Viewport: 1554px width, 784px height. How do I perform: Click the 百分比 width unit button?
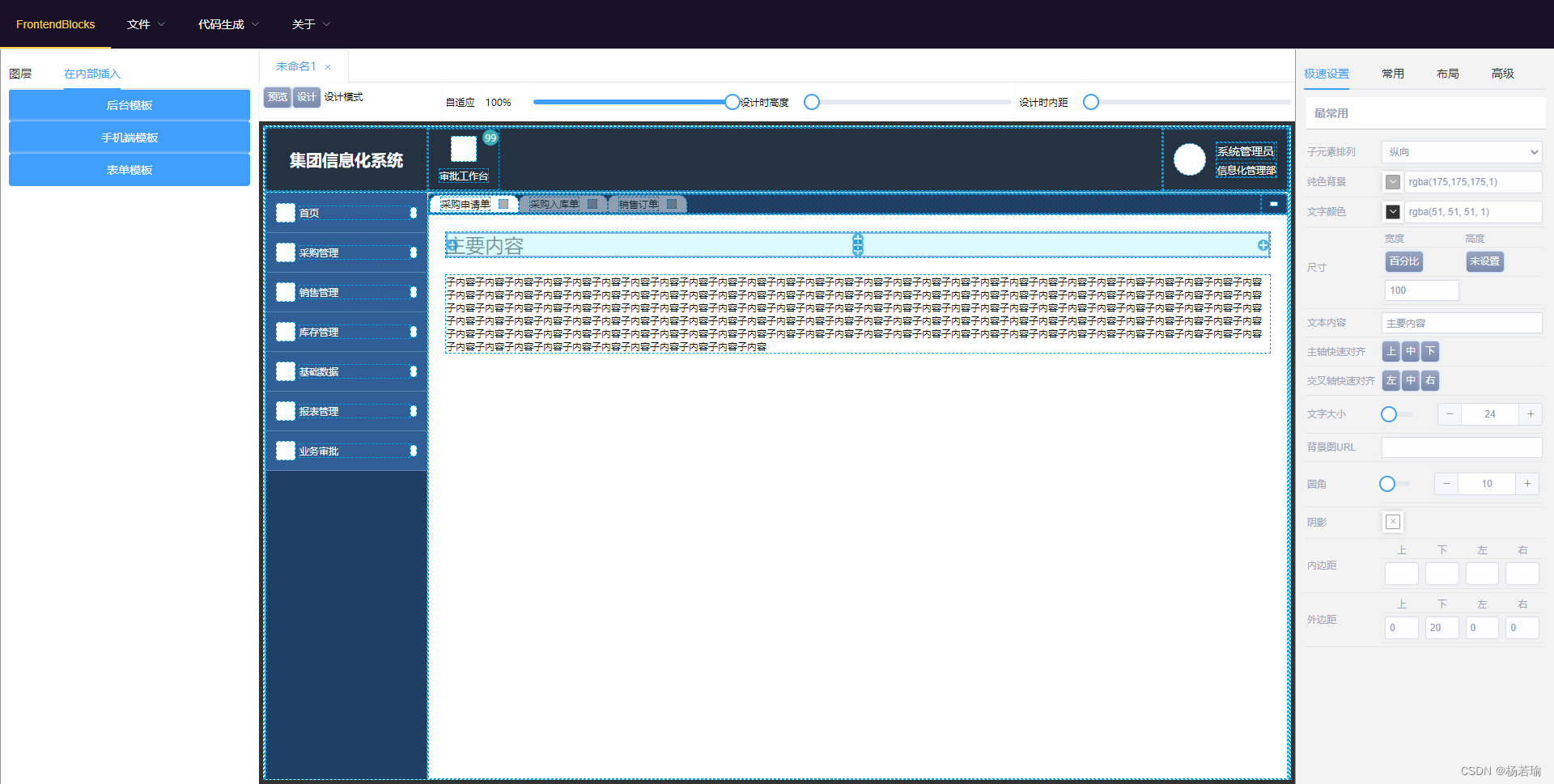tap(1404, 261)
